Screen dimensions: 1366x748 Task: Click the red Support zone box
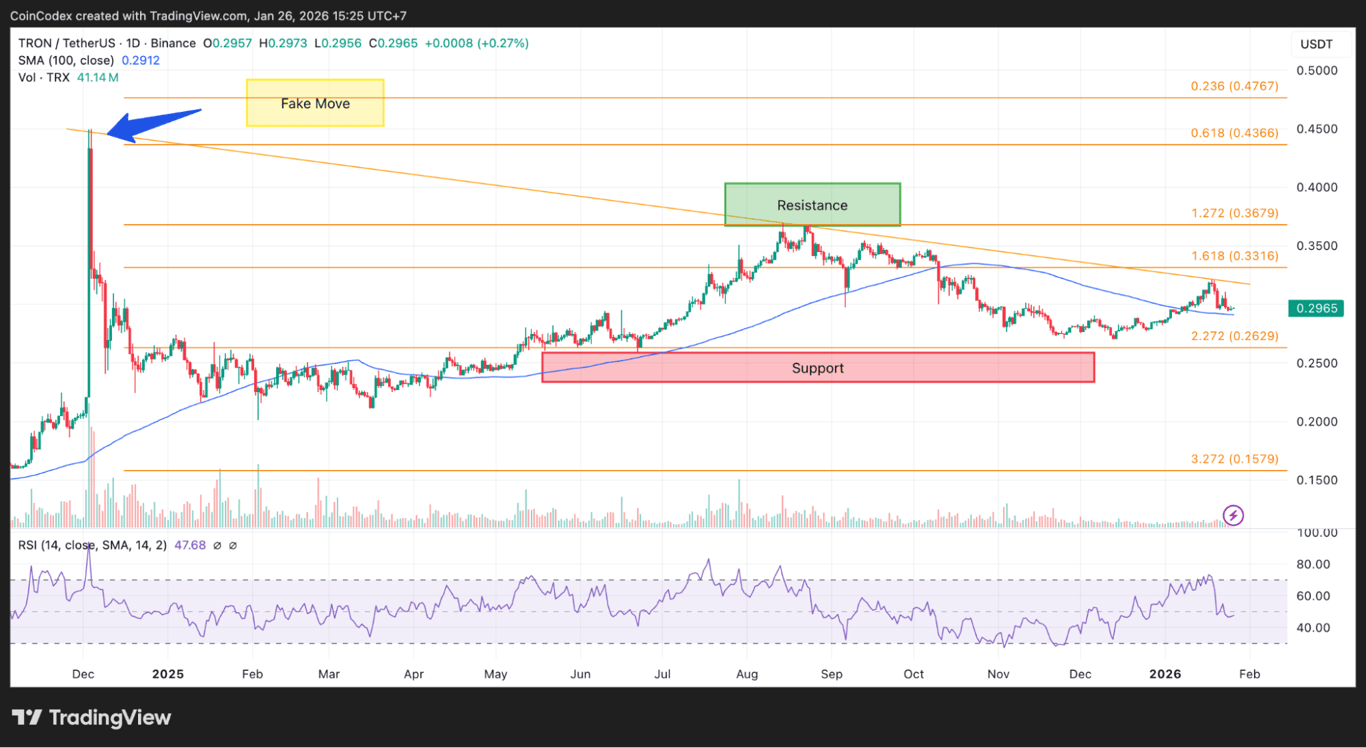(818, 367)
